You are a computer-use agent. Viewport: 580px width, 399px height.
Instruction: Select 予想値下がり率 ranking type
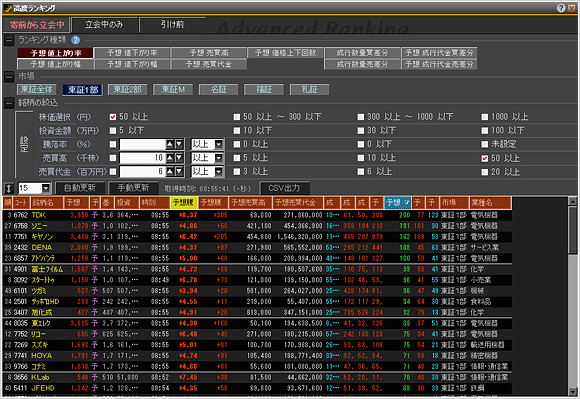[132, 53]
